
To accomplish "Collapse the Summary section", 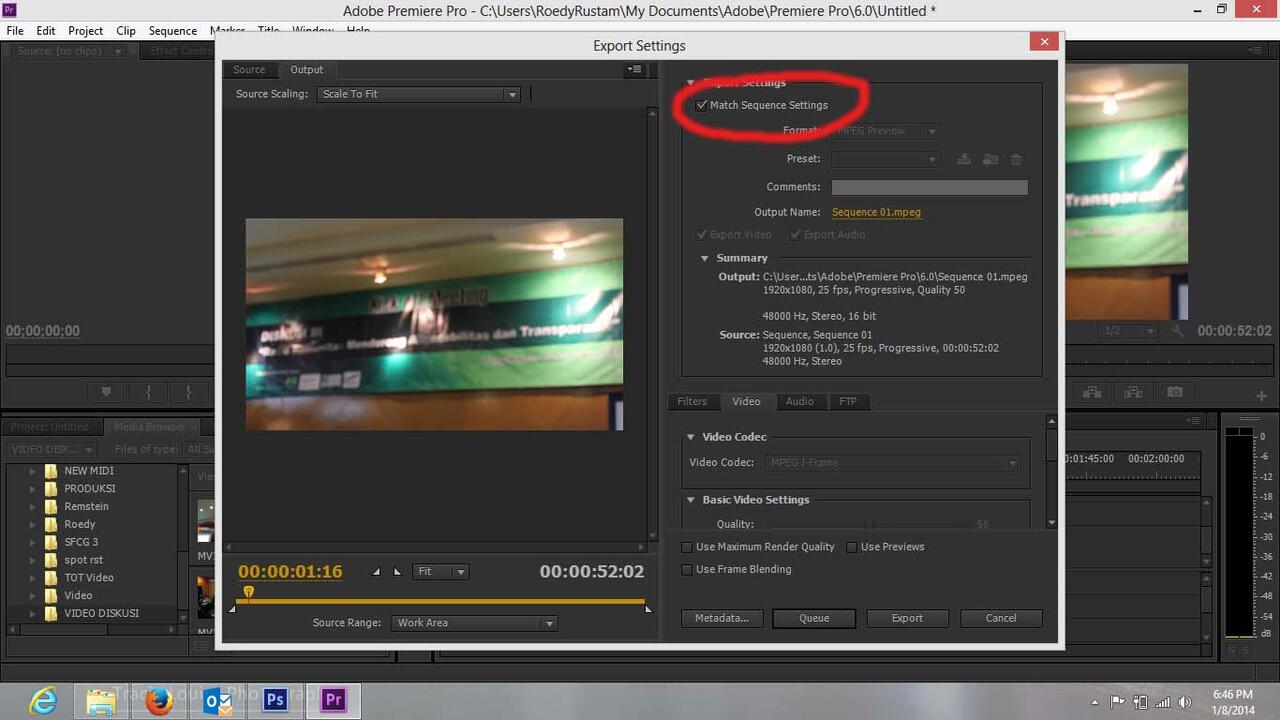I will (x=704, y=258).
